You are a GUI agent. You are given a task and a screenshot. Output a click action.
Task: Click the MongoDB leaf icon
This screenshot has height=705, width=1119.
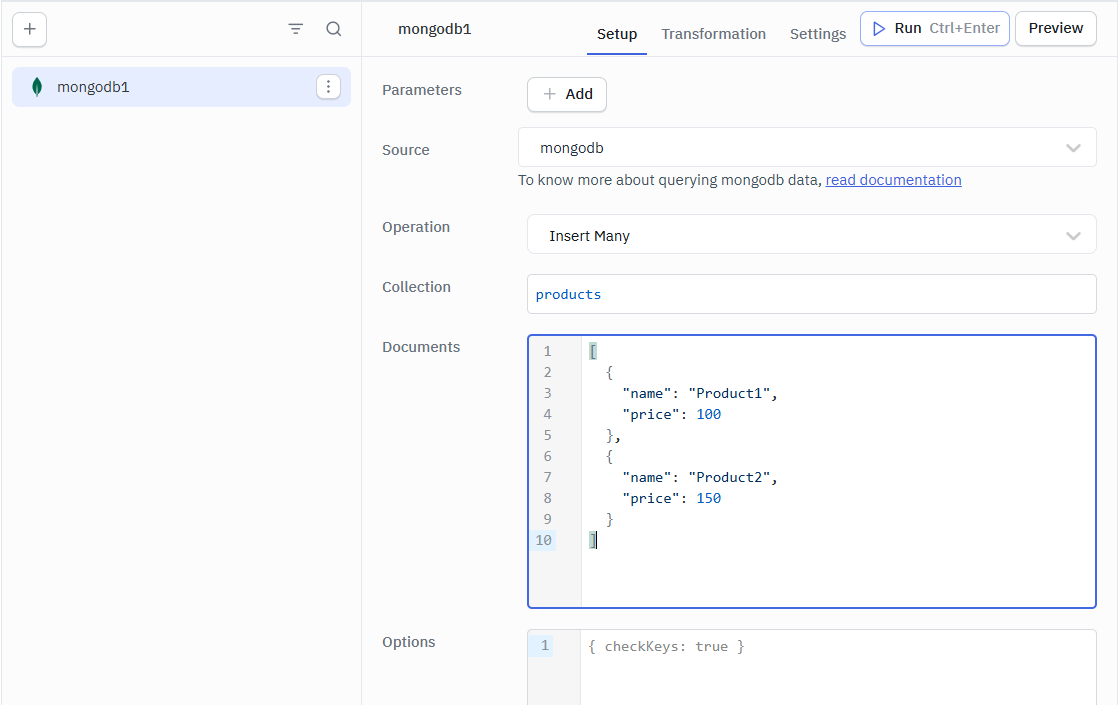pos(37,87)
